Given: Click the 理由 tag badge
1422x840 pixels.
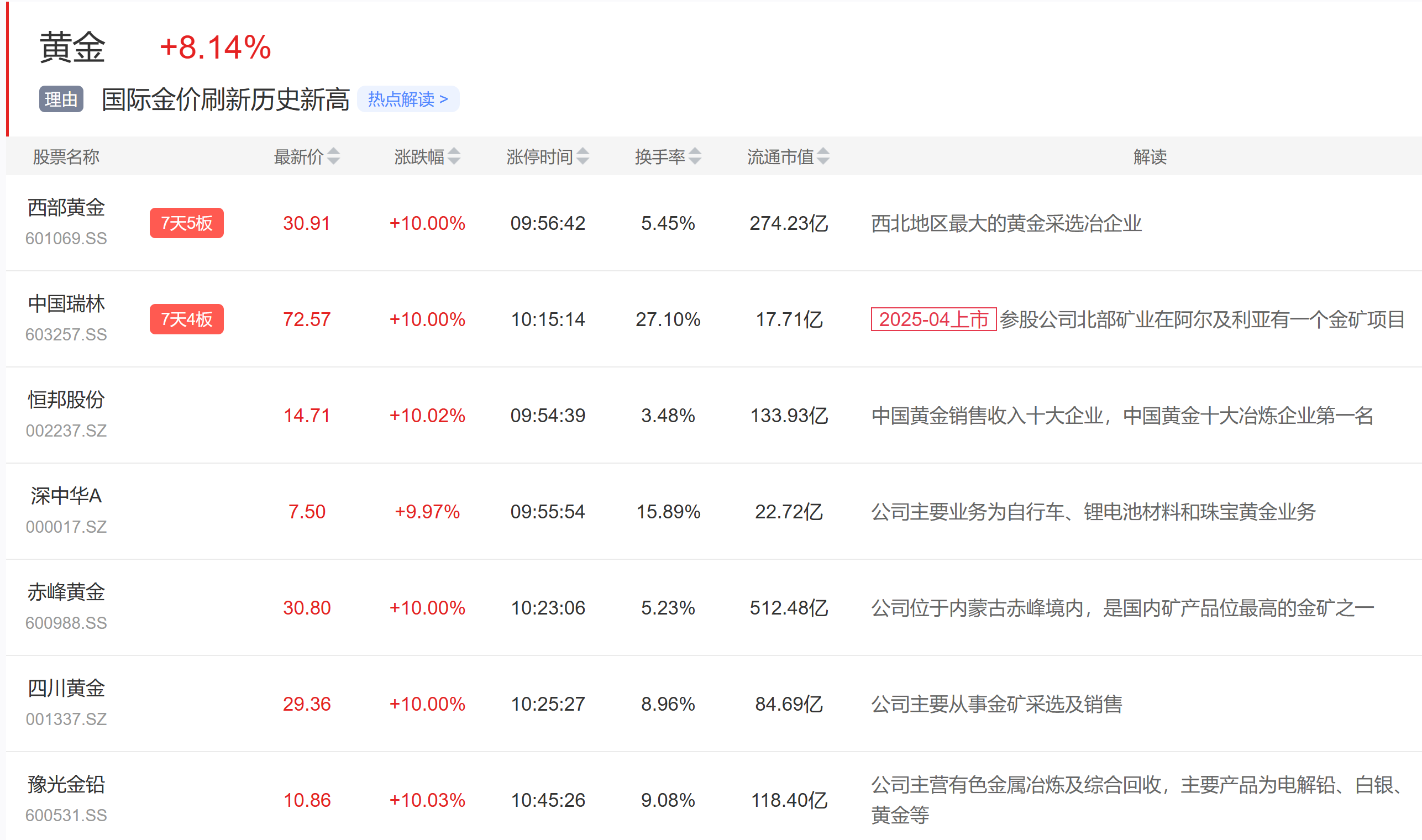Looking at the screenshot, I should 61,99.
